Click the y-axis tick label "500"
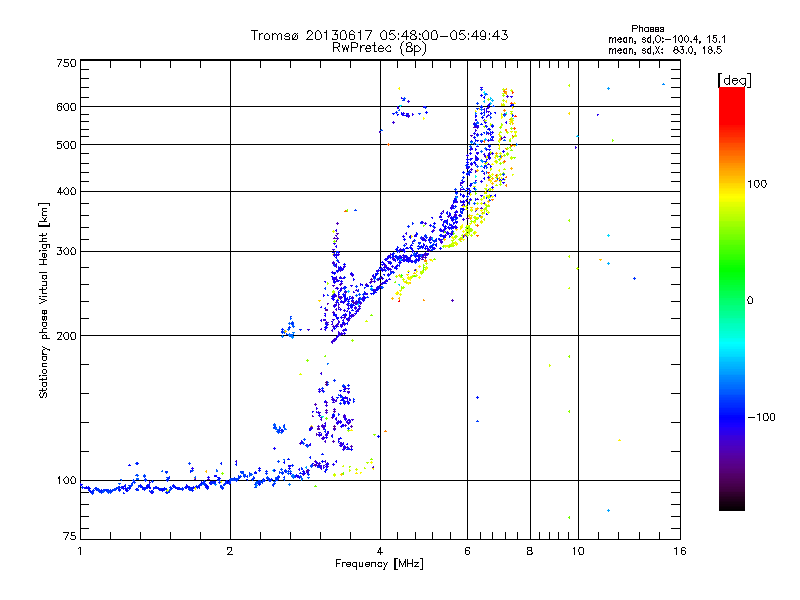This screenshot has height=600, width=800. [x=66, y=145]
